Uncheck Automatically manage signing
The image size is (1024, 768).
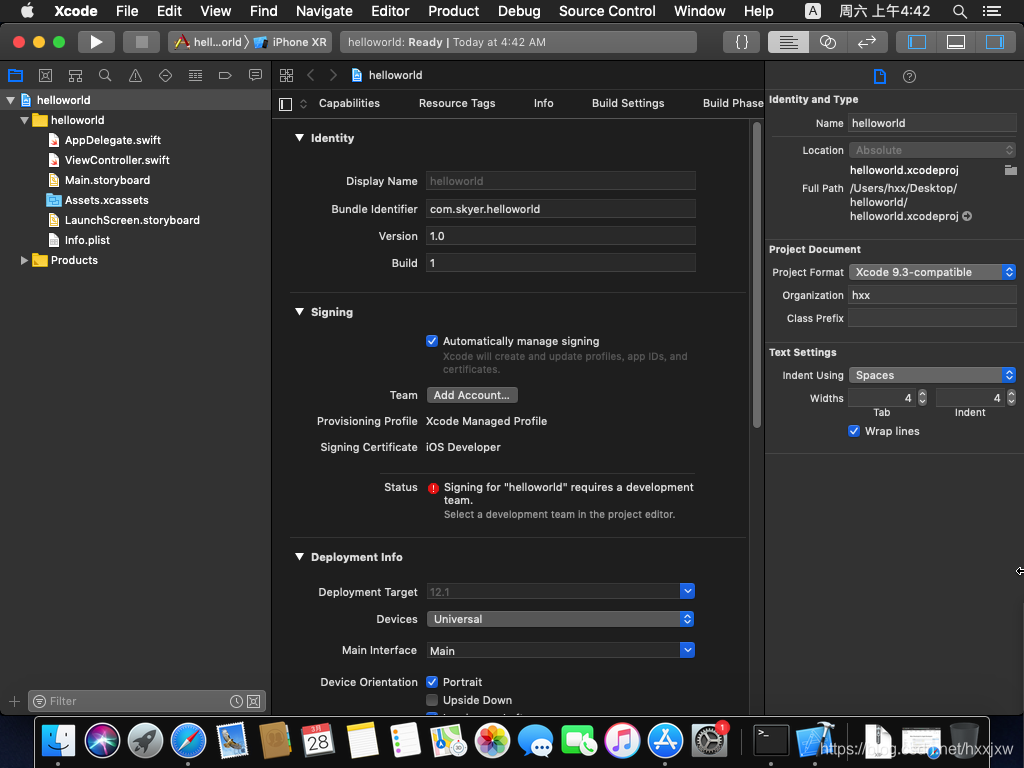click(x=432, y=341)
